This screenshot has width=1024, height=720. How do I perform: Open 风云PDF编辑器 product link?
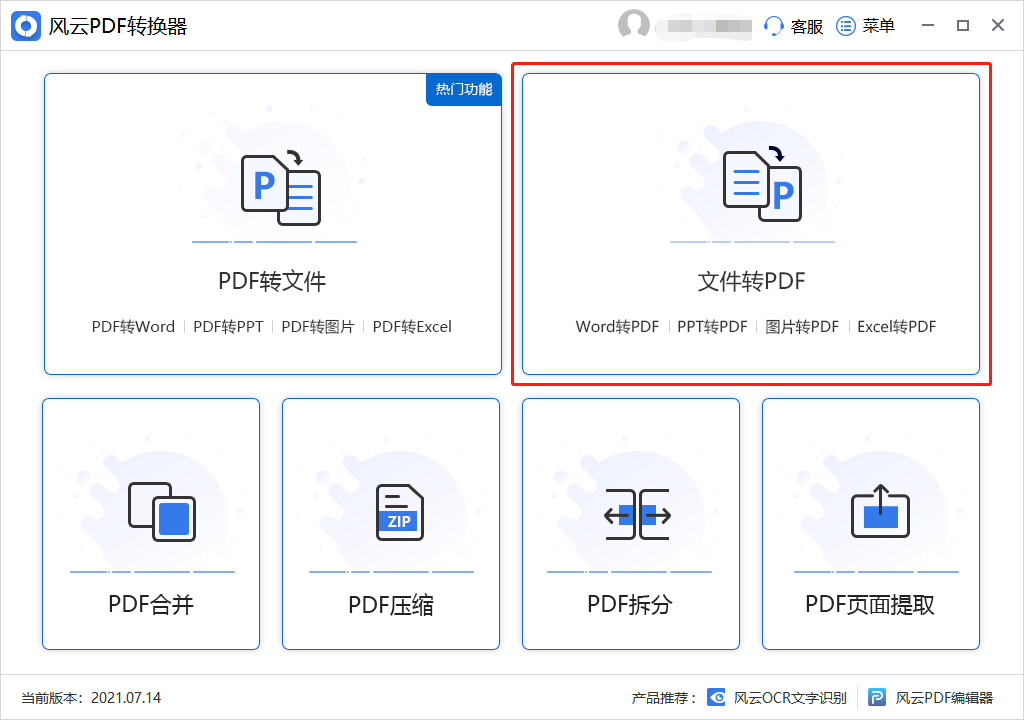944,698
